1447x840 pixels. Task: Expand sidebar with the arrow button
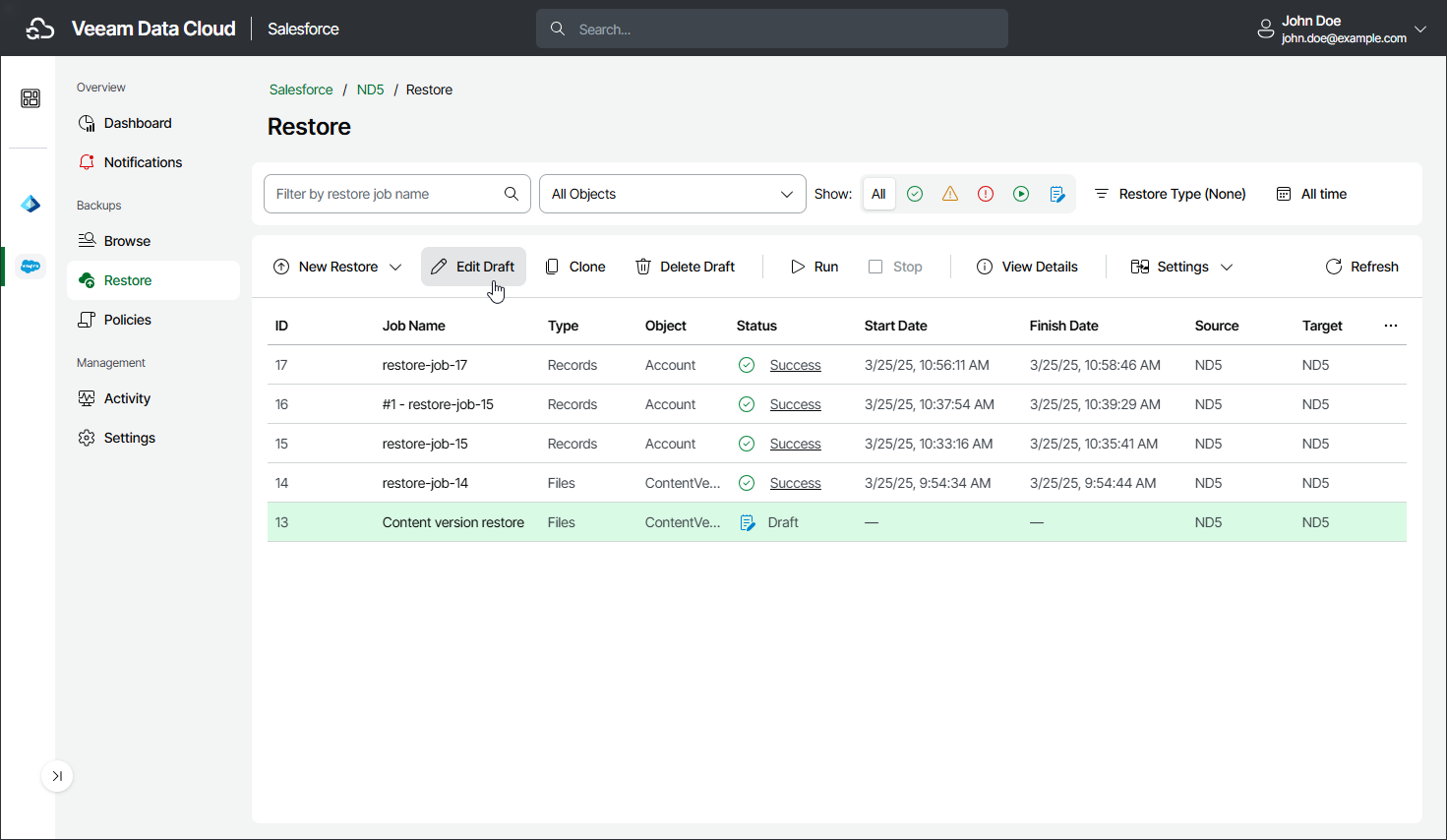click(57, 776)
